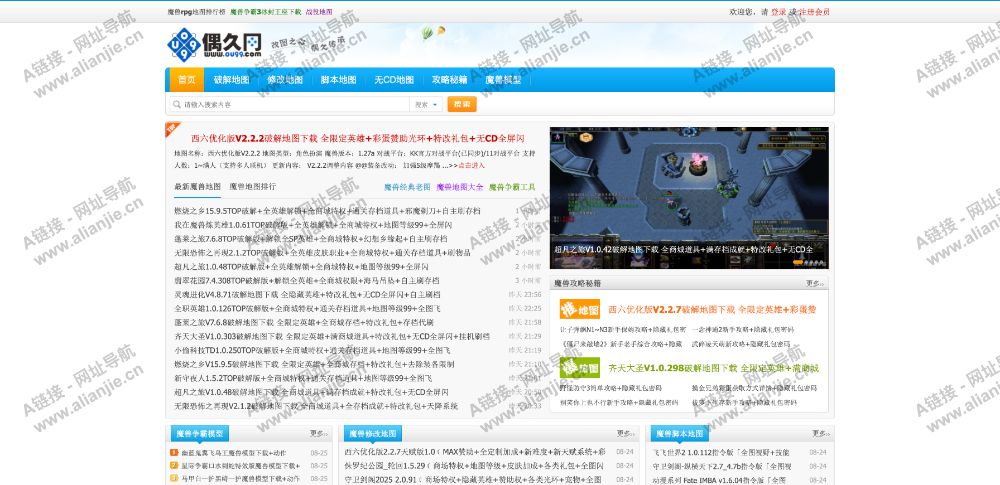Open the 魔兽争霸工具 link
The height and width of the screenshot is (485, 1000).
[512, 187]
